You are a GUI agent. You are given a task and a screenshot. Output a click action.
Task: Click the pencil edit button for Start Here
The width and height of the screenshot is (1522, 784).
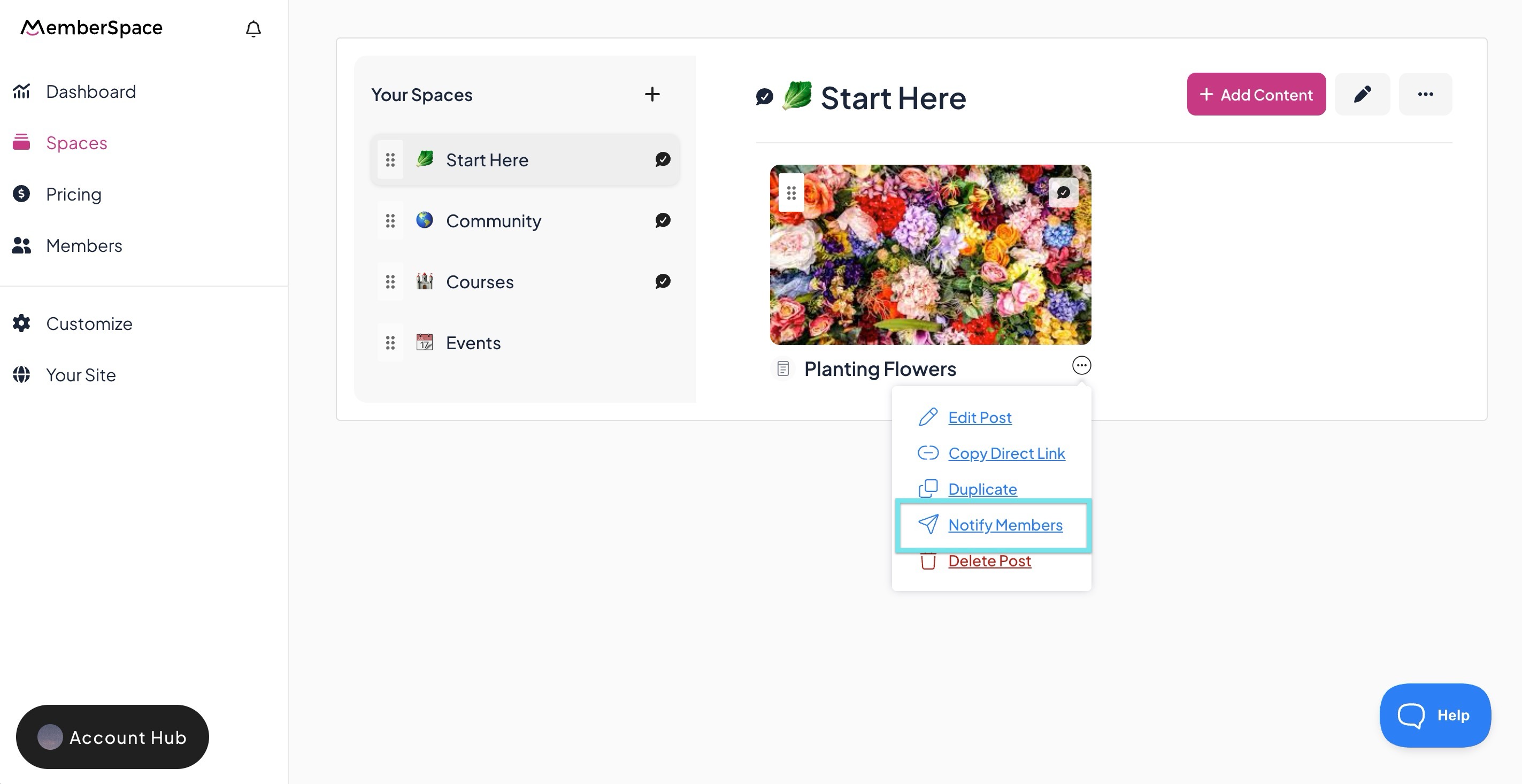[x=1362, y=95]
